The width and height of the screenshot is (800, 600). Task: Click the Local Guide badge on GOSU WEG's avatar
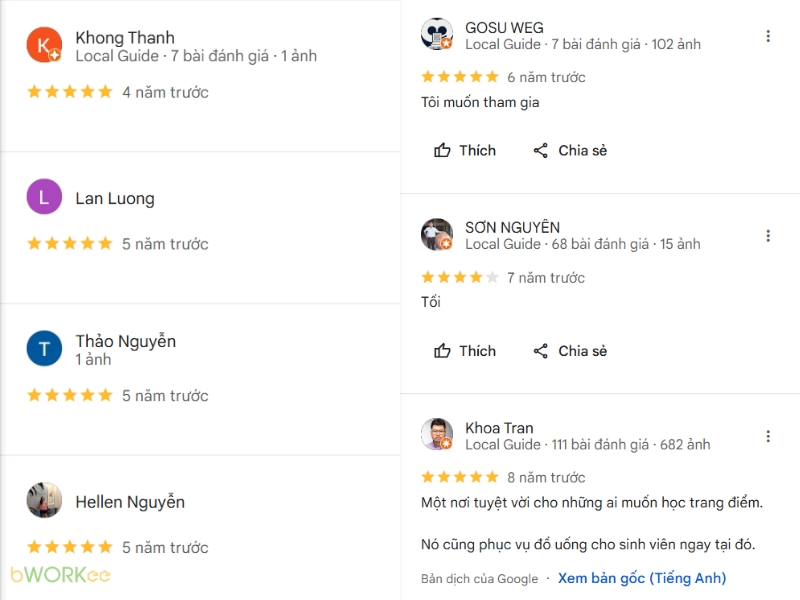click(448, 45)
